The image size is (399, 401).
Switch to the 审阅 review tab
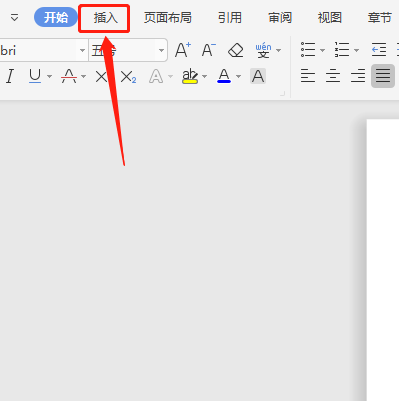[280, 18]
